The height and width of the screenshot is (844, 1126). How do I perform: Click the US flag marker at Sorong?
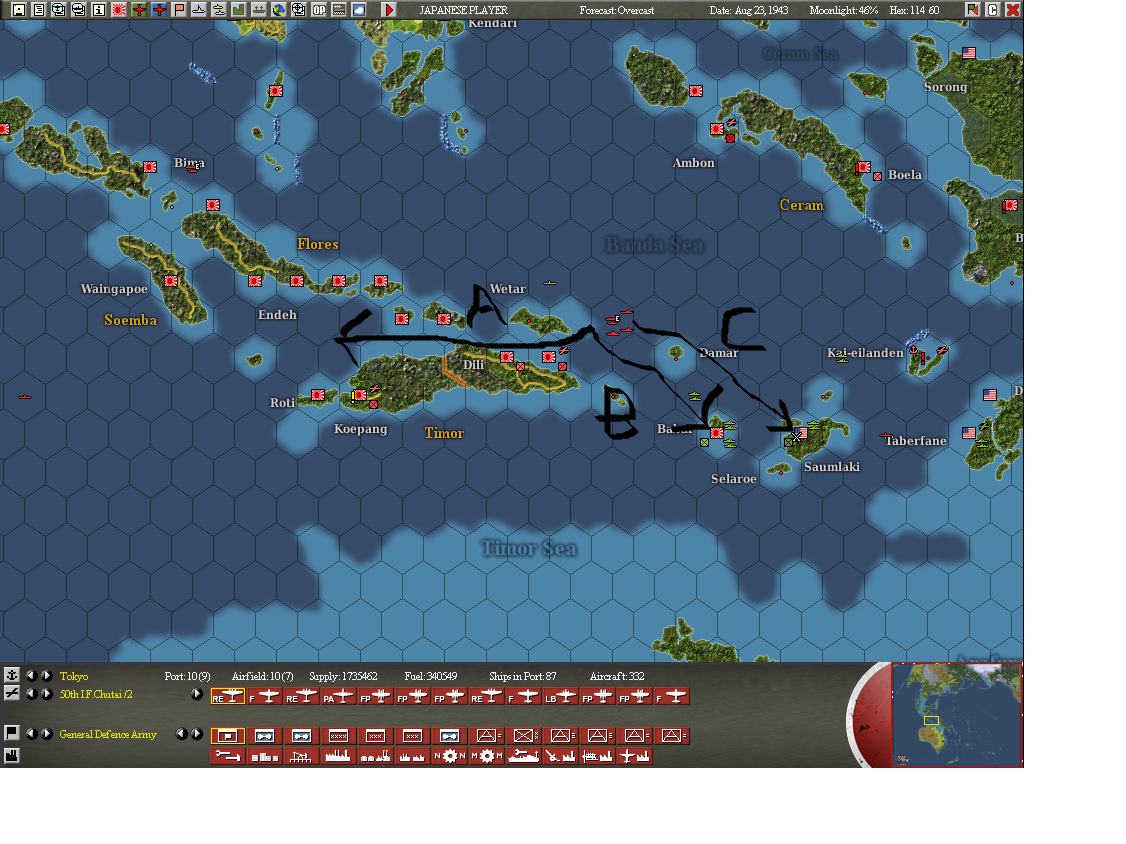tap(969, 52)
